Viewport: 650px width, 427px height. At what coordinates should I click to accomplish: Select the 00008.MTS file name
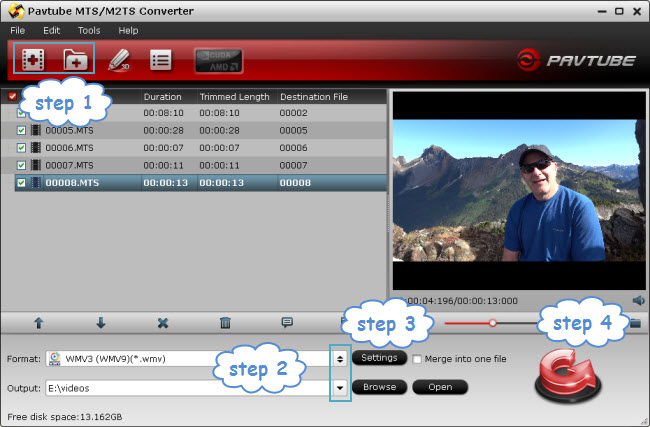(x=72, y=183)
